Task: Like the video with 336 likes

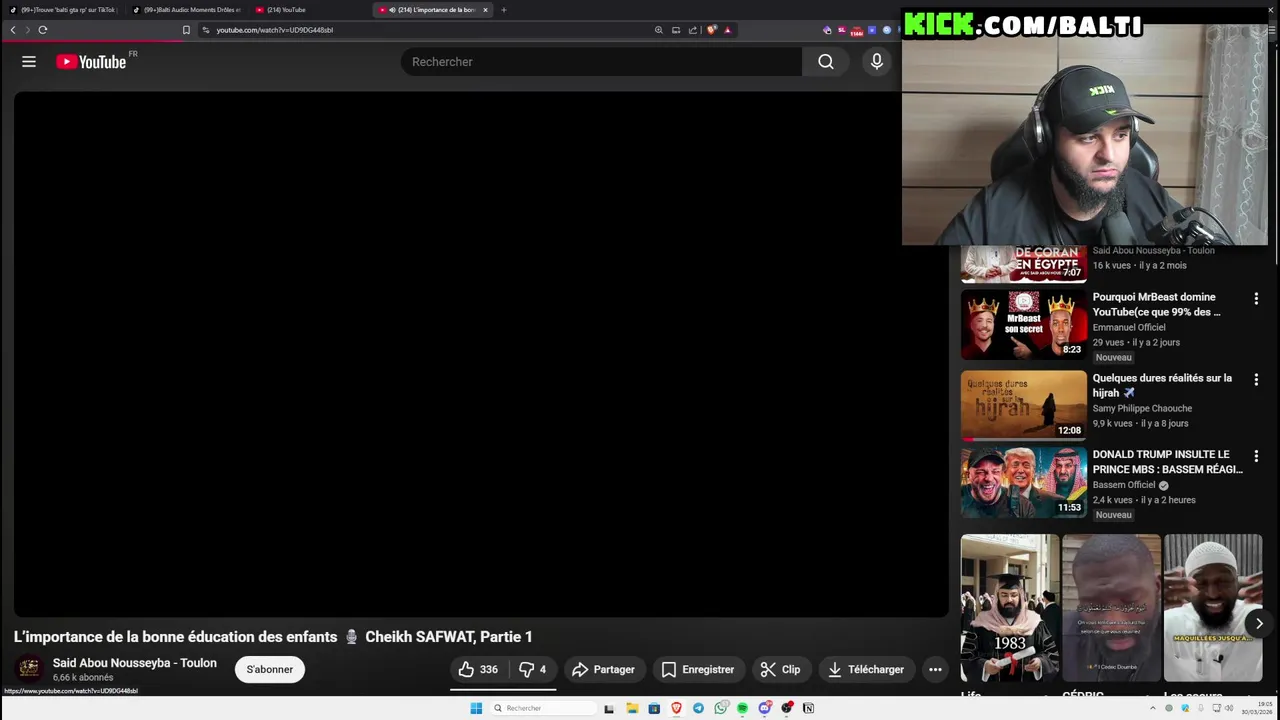Action: 479,669
